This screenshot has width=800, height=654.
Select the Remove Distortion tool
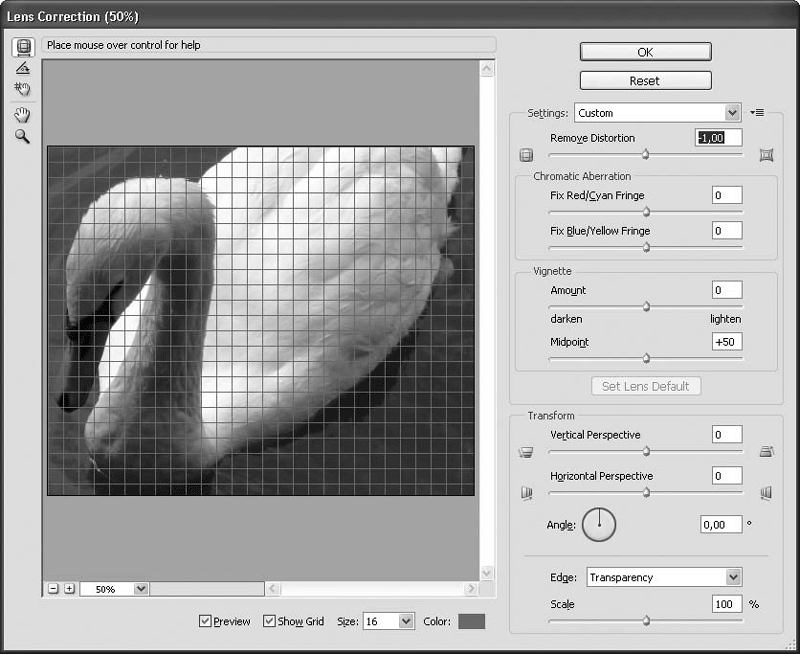pos(22,47)
